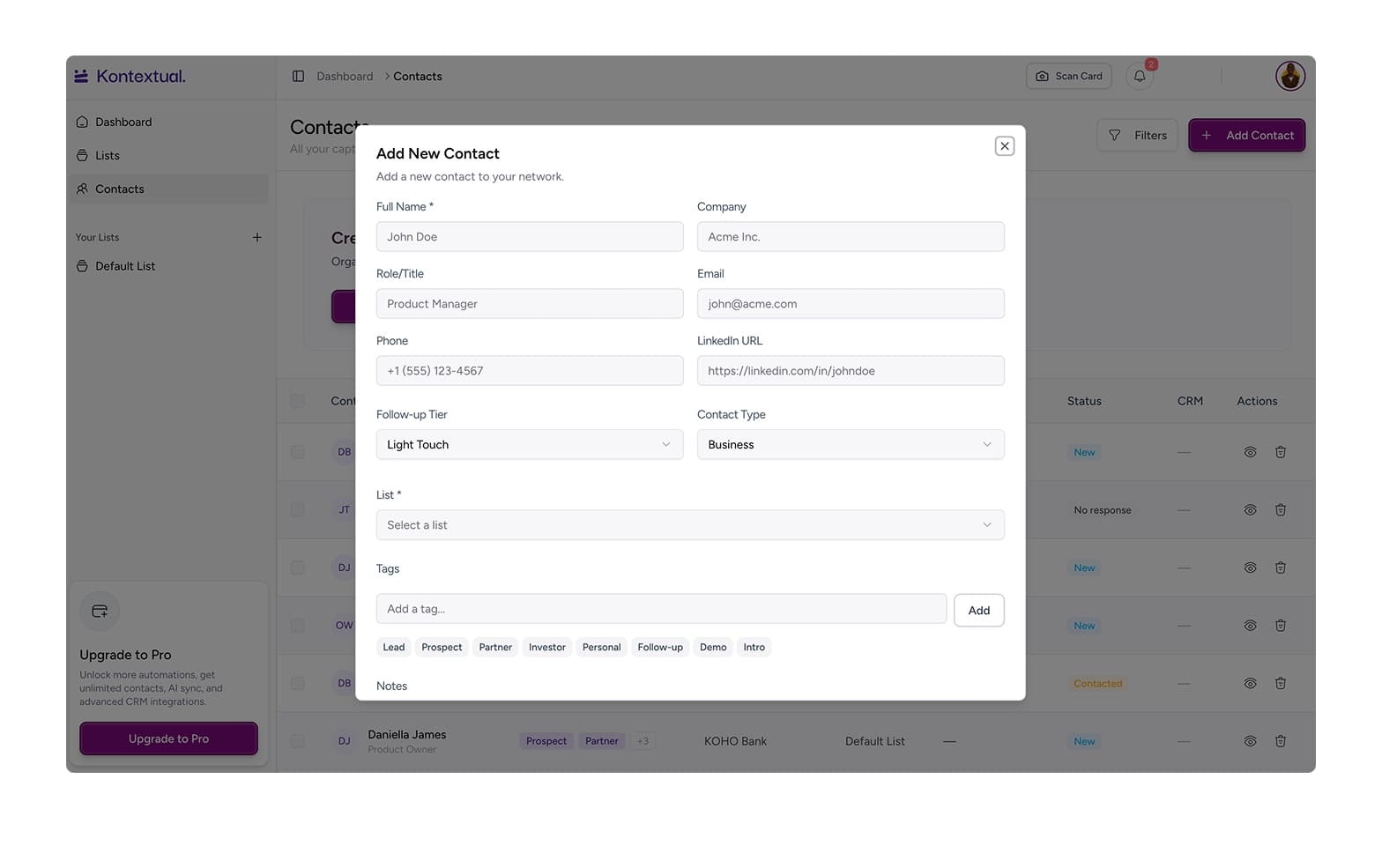Click the Contacts breadcrumb

click(x=418, y=77)
